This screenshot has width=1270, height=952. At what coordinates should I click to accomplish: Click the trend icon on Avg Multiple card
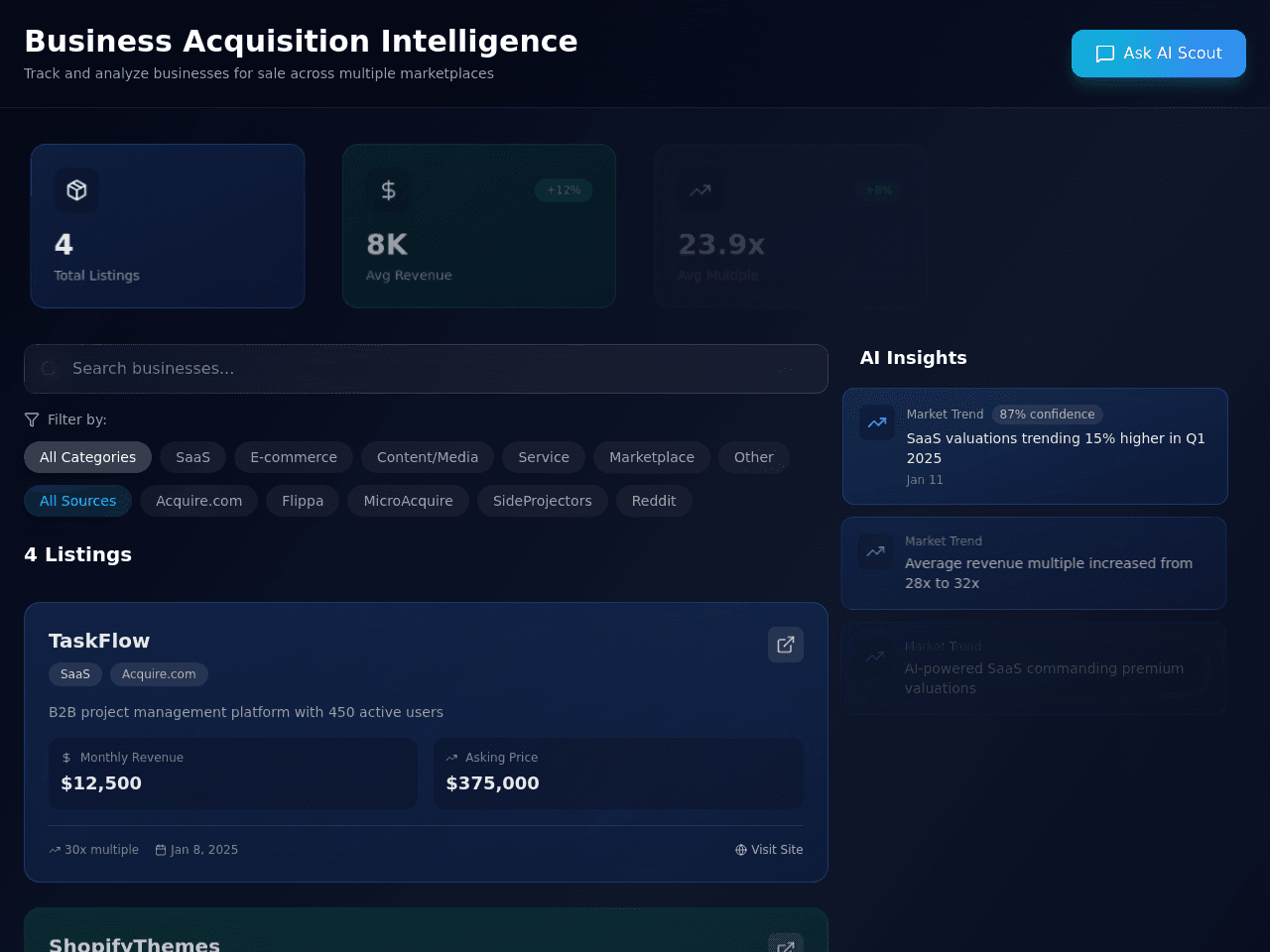coord(700,190)
